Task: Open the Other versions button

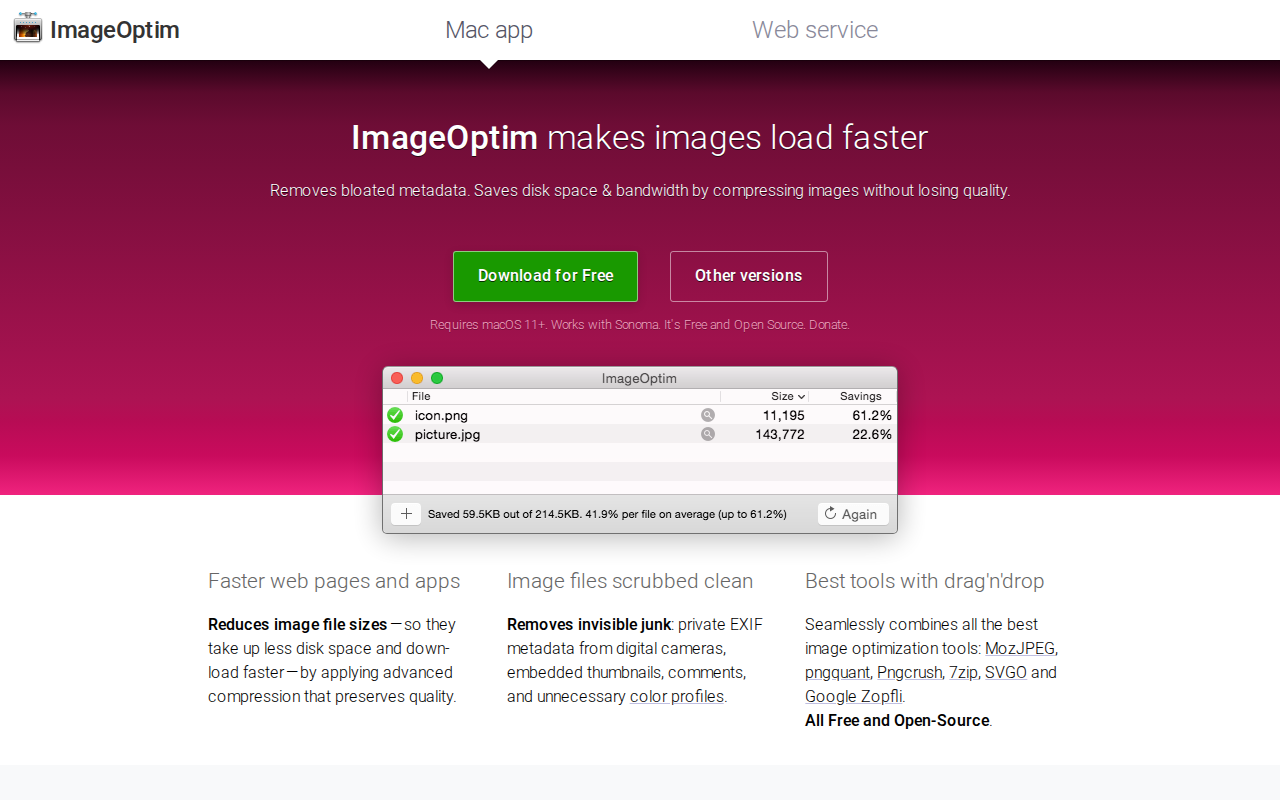Action: pos(749,276)
